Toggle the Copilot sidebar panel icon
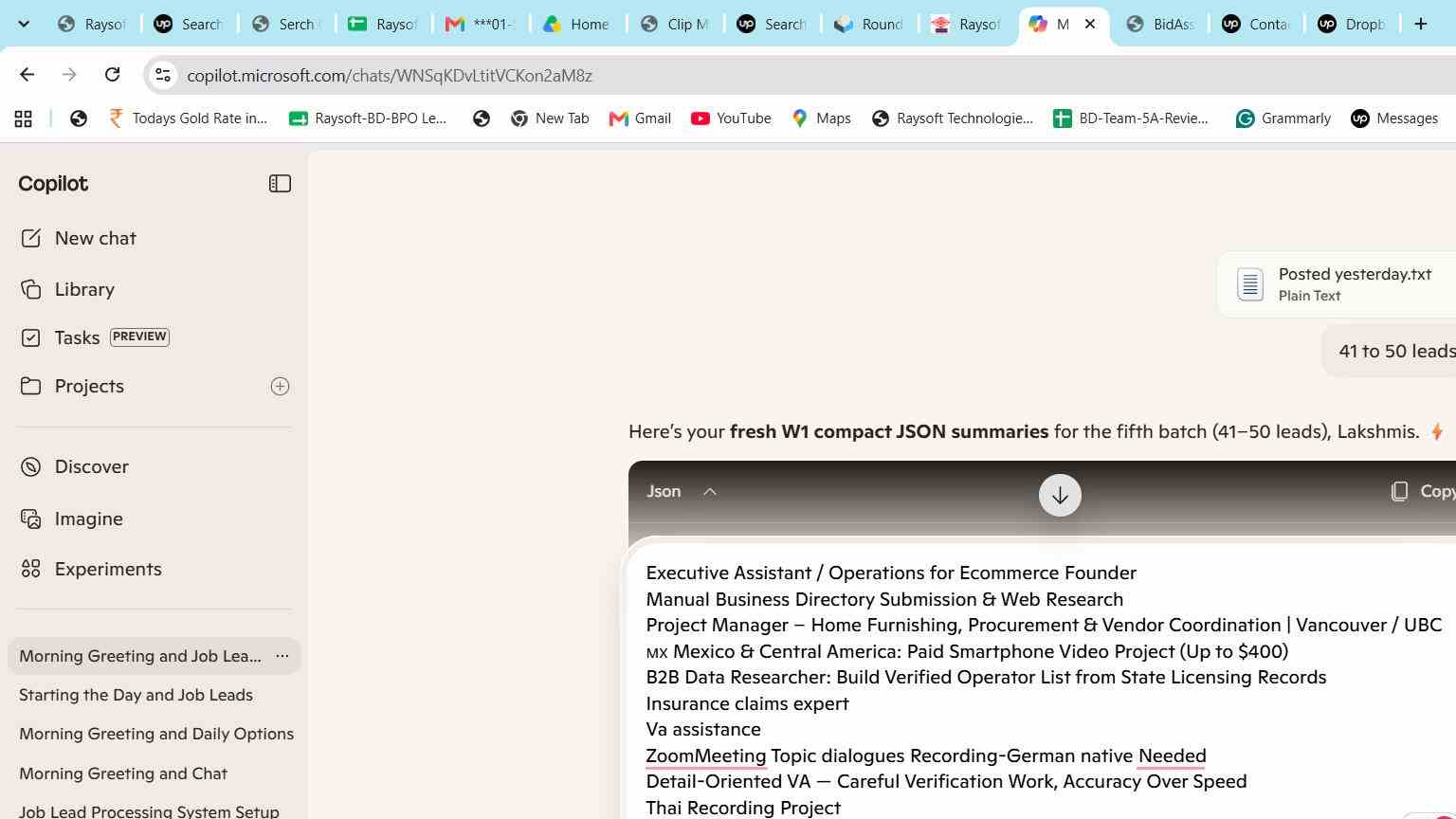Image resolution: width=1456 pixels, height=819 pixels. click(280, 184)
